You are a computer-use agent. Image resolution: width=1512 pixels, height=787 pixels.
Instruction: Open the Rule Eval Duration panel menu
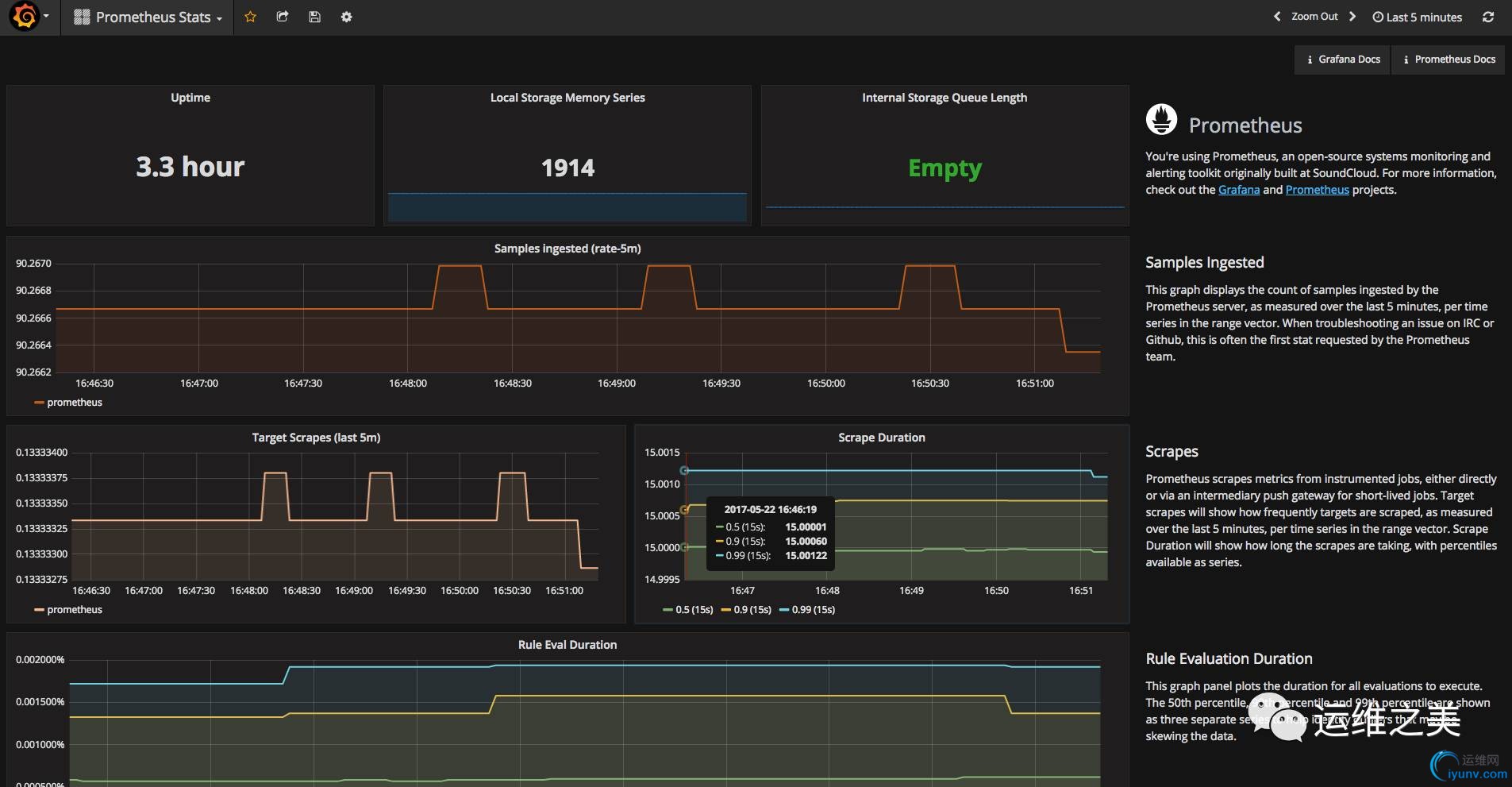click(567, 645)
